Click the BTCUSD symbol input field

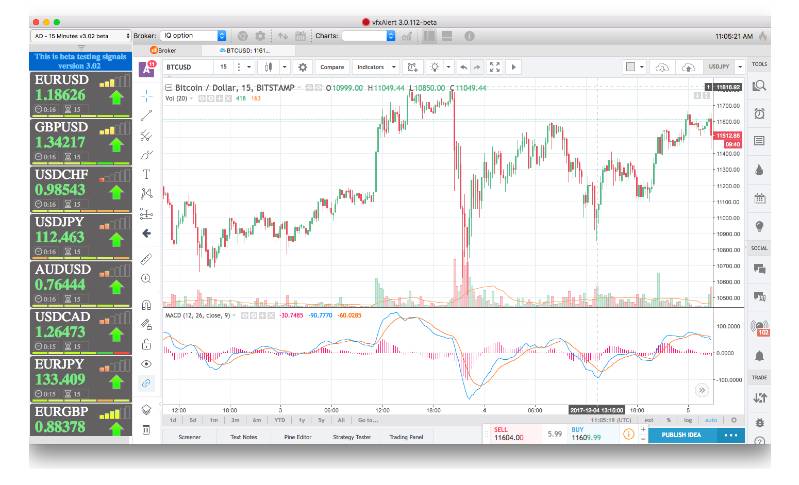coord(188,67)
